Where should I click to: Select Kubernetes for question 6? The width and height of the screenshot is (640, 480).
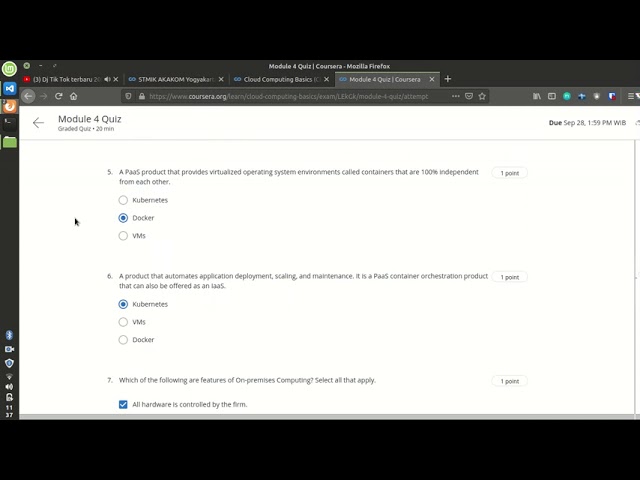[123, 304]
